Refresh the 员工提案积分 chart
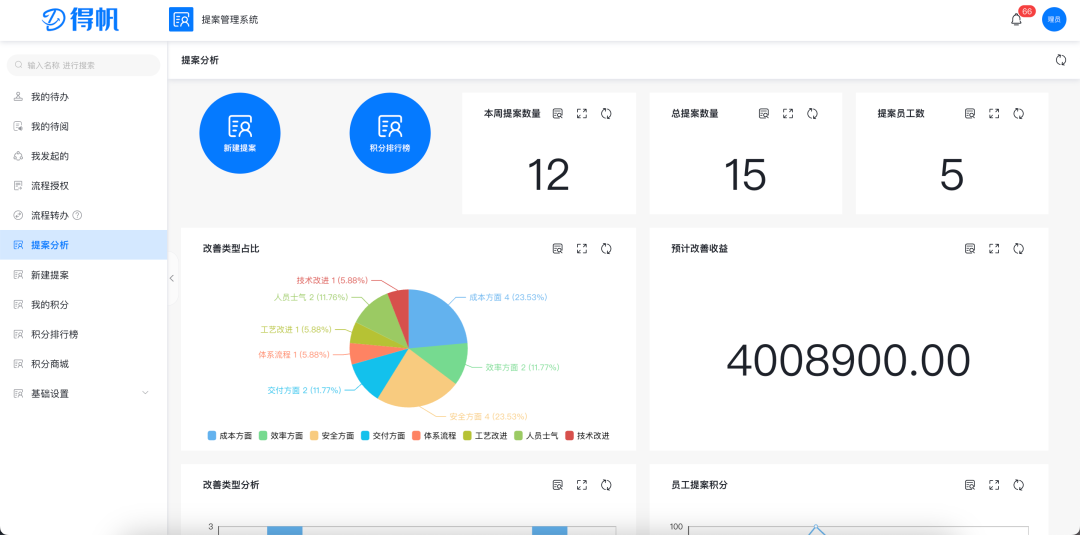Screen dimensions: 1080x535 (x=1018, y=485)
